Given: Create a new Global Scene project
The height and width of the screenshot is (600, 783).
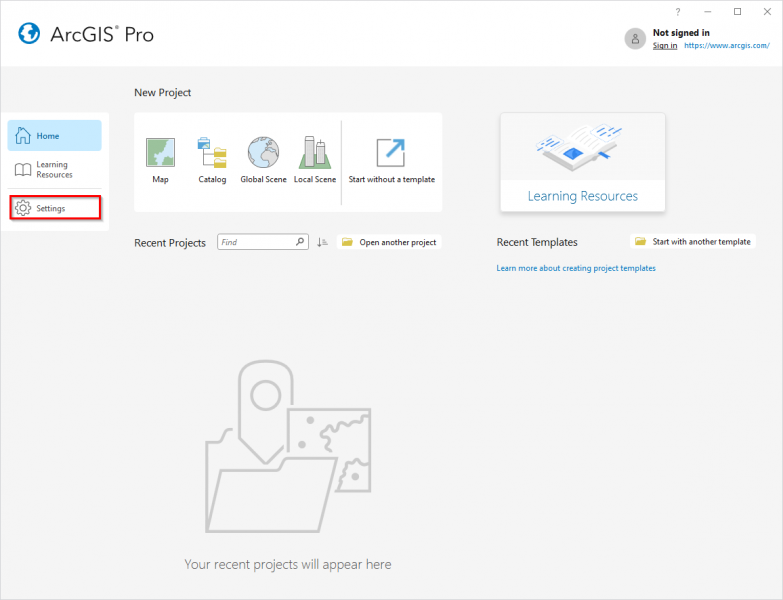Looking at the screenshot, I should (263, 160).
